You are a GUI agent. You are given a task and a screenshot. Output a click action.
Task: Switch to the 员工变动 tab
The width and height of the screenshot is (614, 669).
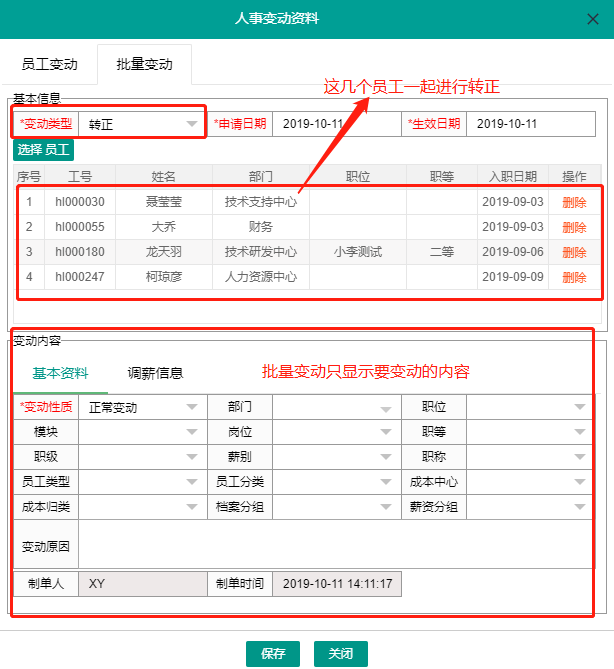coord(49,64)
